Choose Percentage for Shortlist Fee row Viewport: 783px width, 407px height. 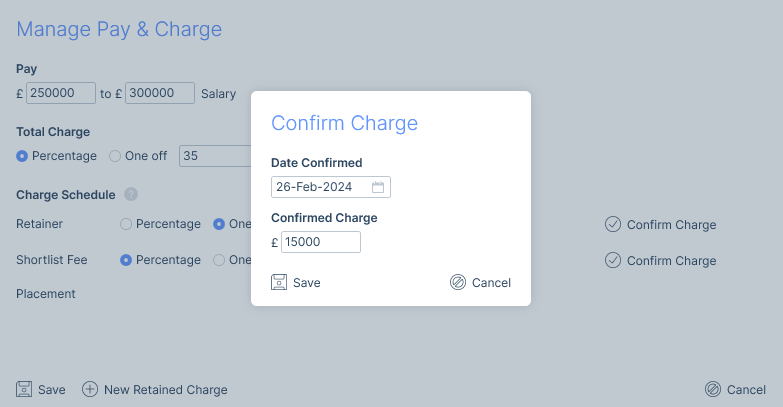pos(126,260)
